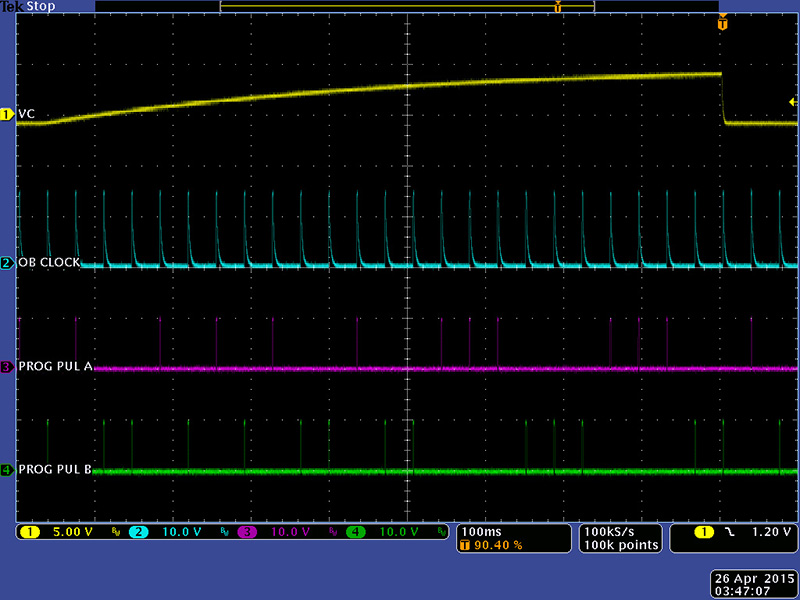Click the orange trigger position T marker
Image resolution: width=800 pixels, height=600 pixels.
coord(722,23)
